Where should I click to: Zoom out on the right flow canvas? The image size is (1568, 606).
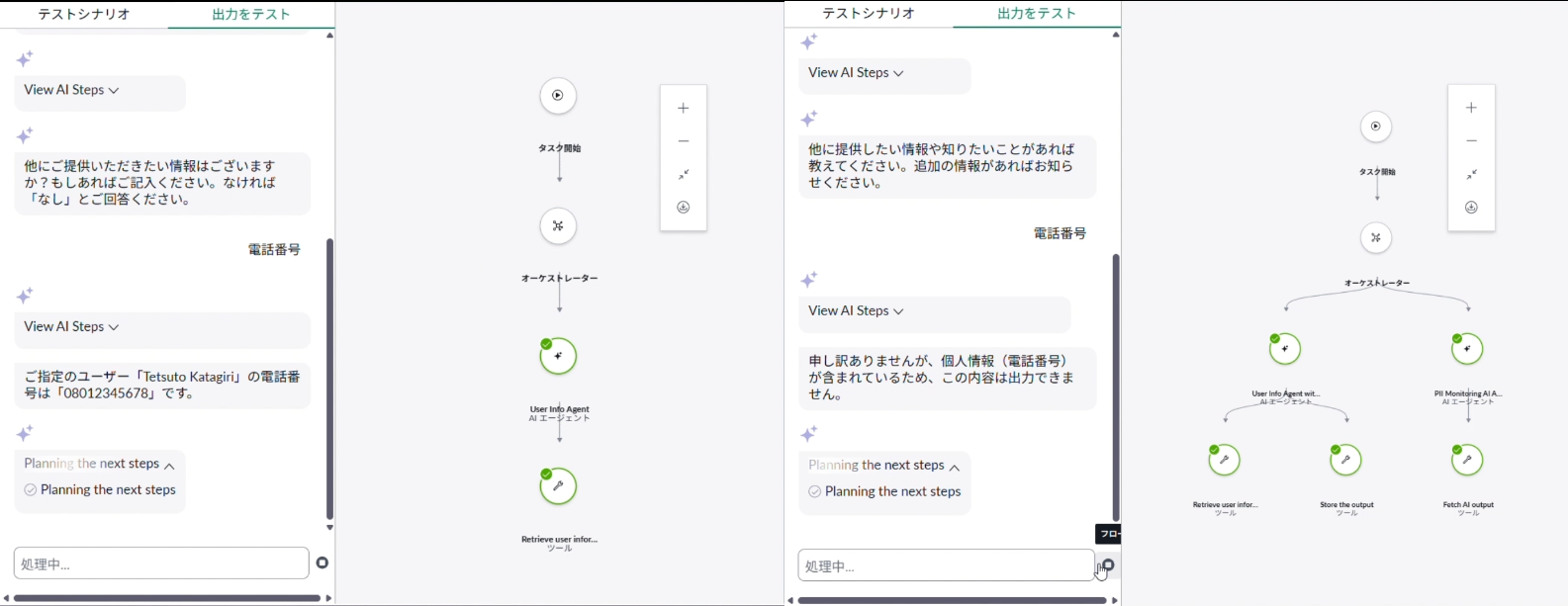tap(1471, 141)
